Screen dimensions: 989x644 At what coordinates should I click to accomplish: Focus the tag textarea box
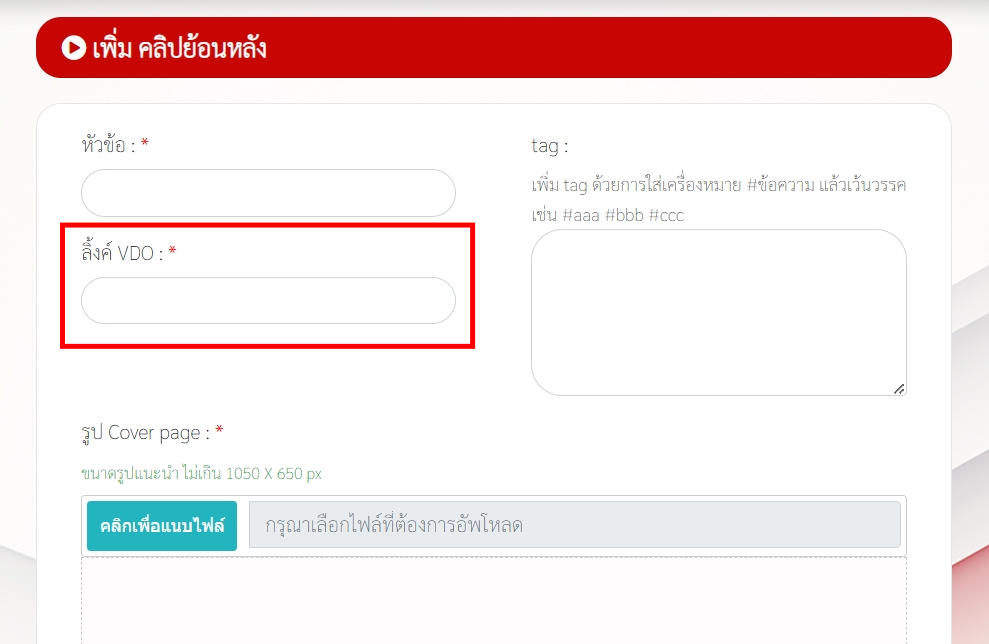click(718, 312)
